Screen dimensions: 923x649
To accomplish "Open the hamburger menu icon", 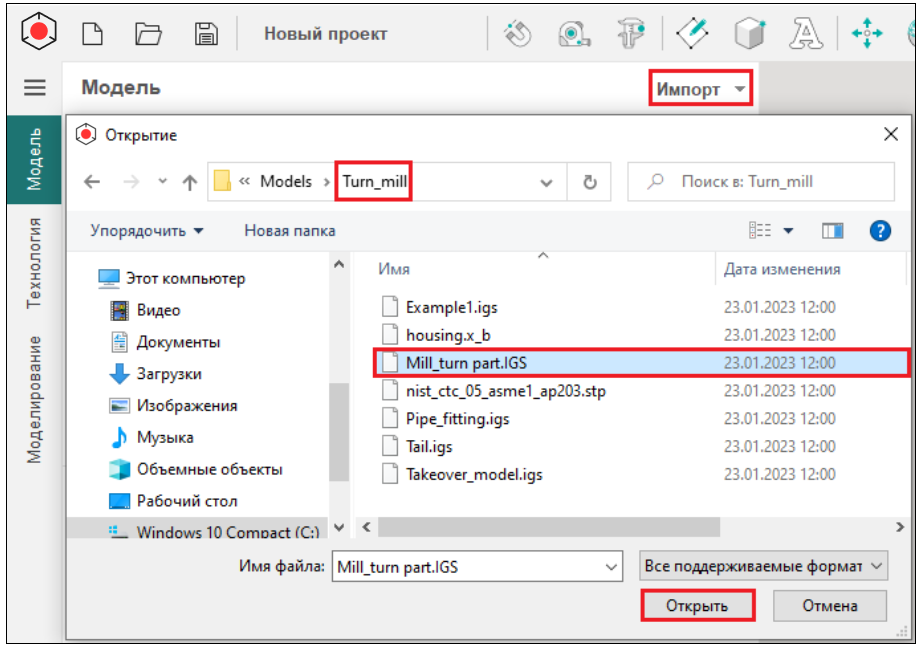I will (35, 88).
